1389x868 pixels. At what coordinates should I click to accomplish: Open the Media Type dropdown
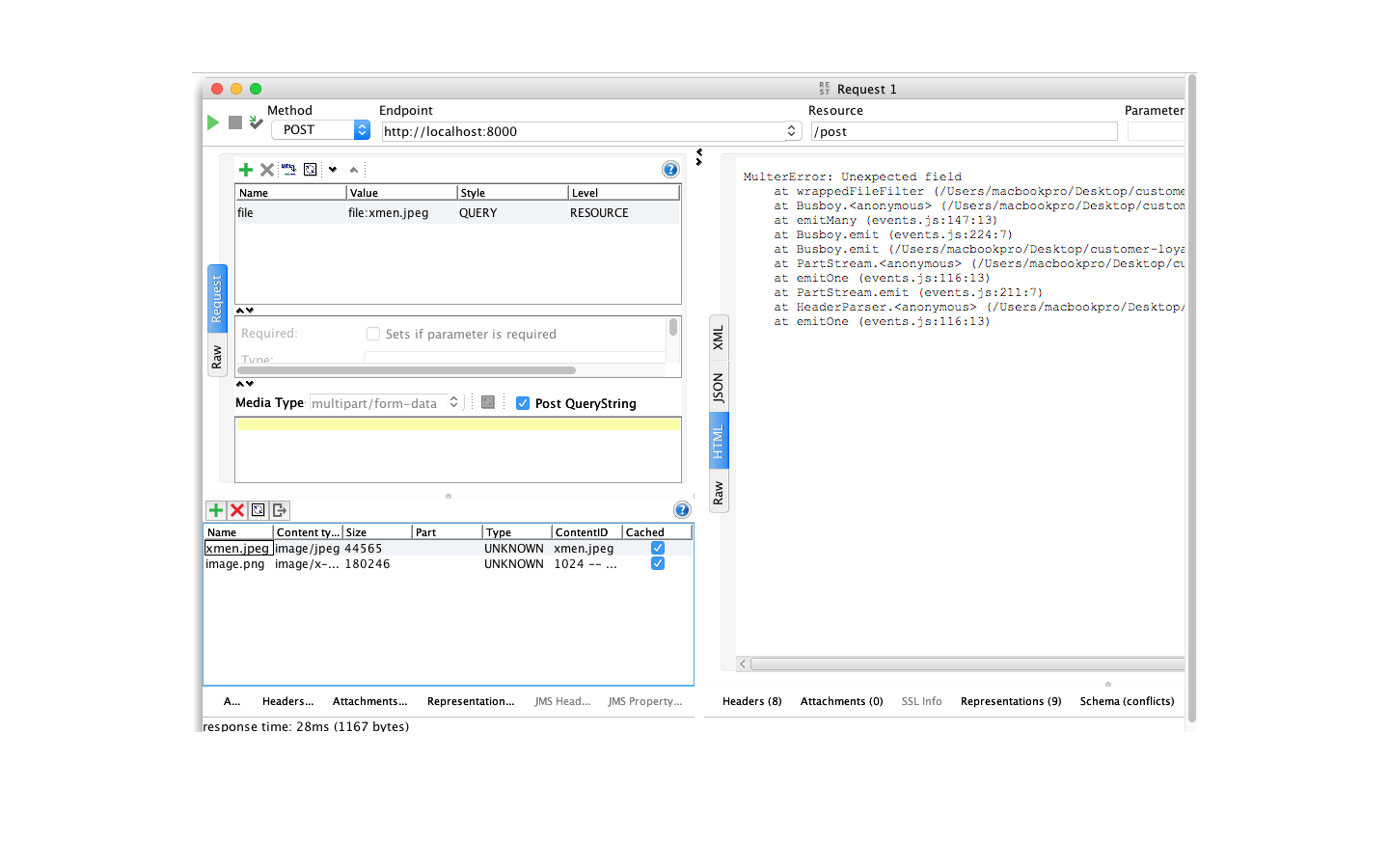coord(454,402)
